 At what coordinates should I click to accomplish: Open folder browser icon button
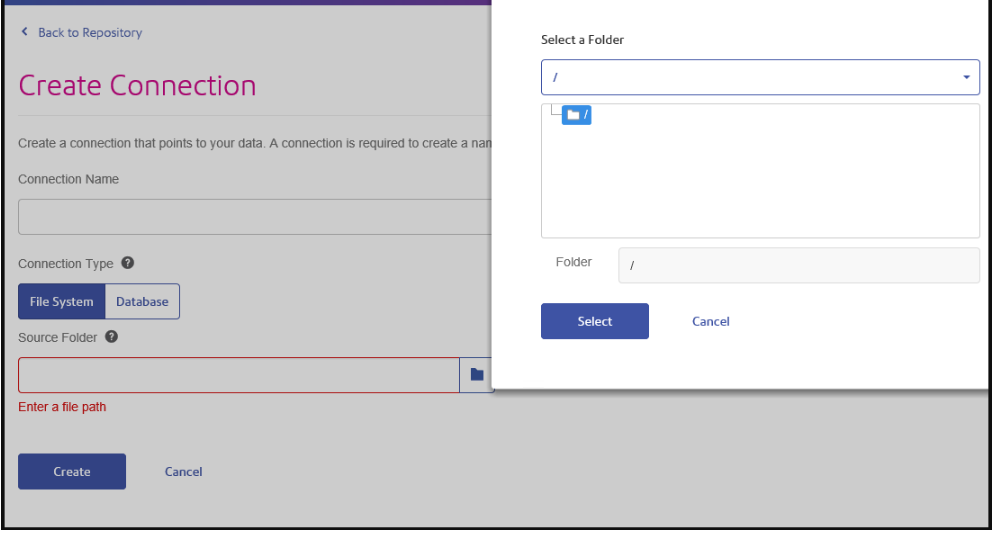pyautogui.click(x=477, y=375)
